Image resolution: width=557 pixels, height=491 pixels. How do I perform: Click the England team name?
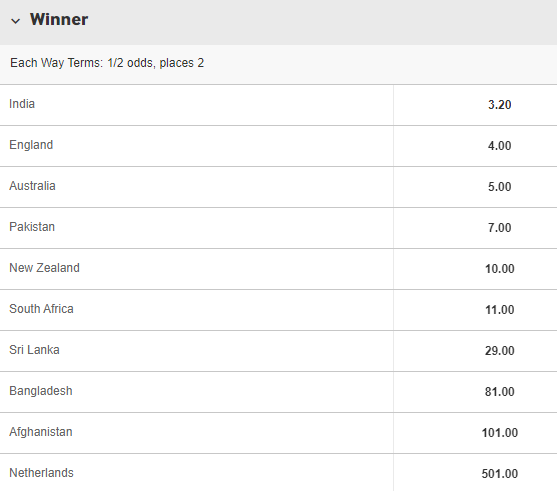tap(31, 145)
